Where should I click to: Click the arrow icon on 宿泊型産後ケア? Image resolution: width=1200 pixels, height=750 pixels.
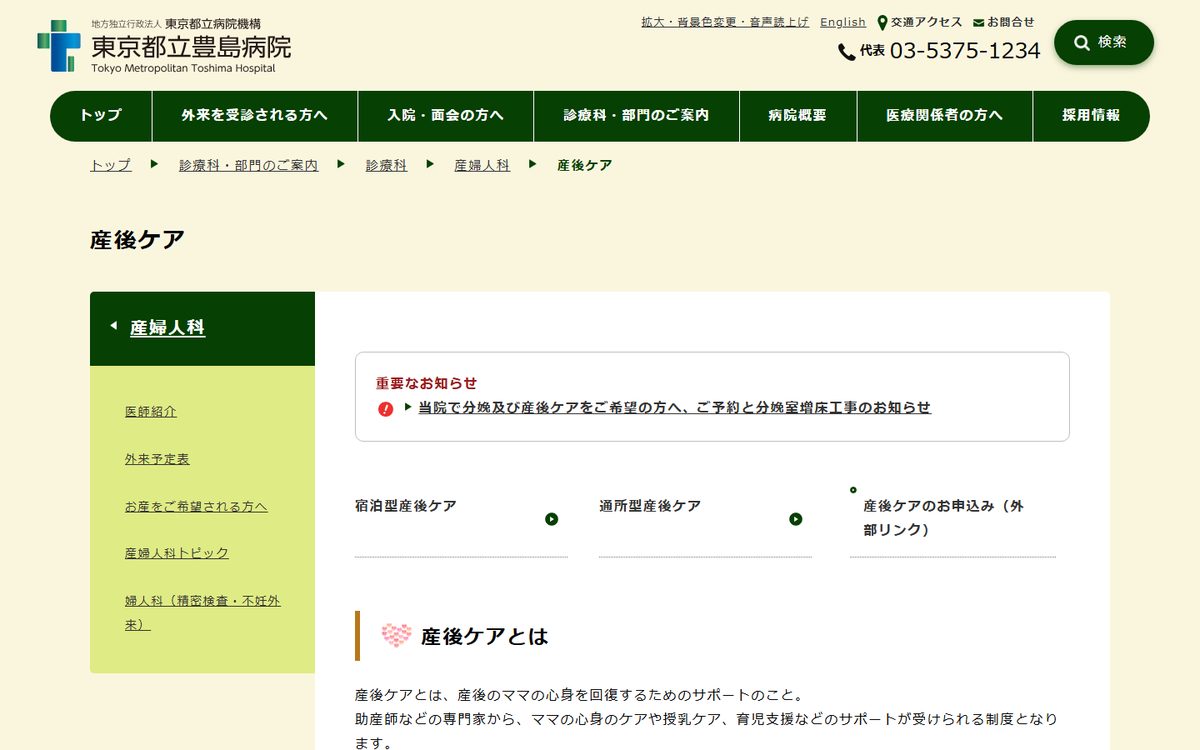coord(551,519)
